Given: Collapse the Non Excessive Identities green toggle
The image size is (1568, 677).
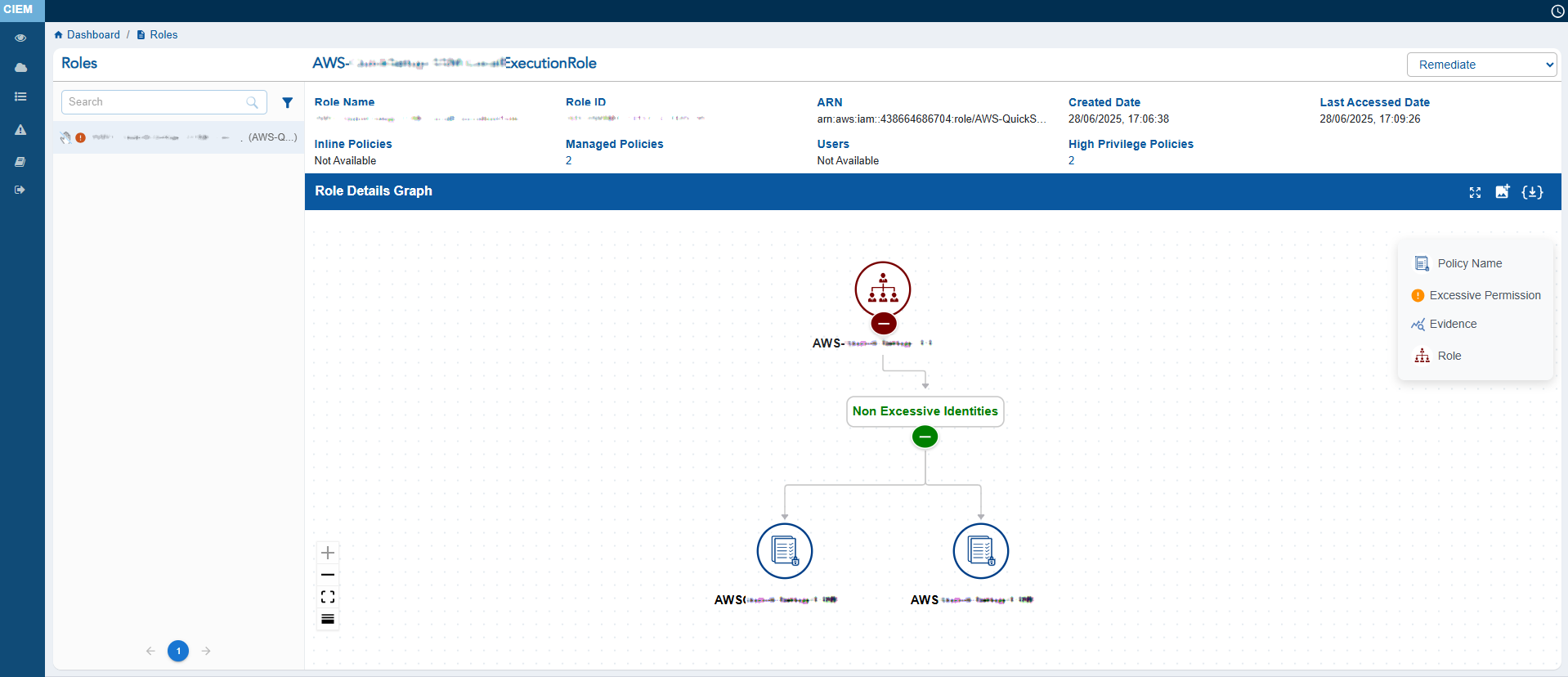Looking at the screenshot, I should [x=925, y=437].
